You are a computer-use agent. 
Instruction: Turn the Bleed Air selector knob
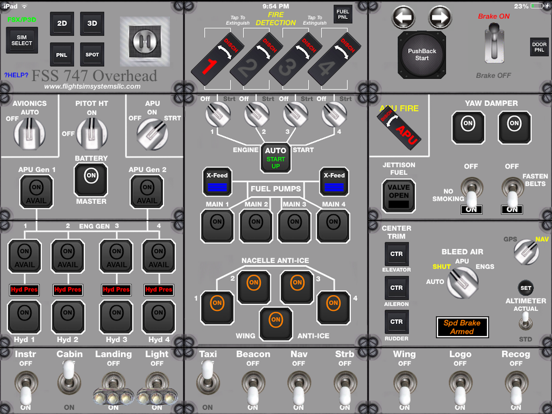click(462, 282)
